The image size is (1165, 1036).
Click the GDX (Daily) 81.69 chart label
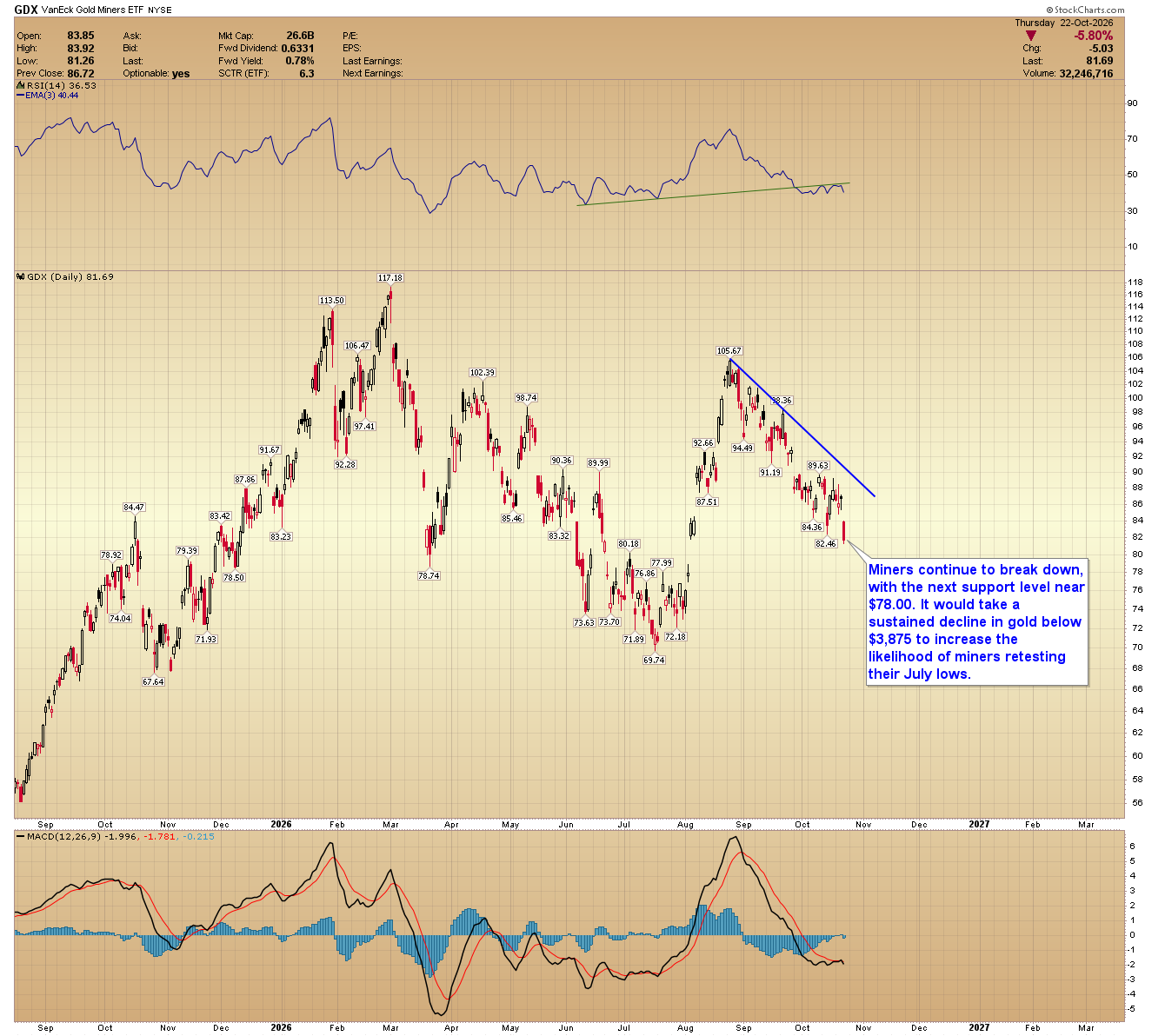coord(65,276)
